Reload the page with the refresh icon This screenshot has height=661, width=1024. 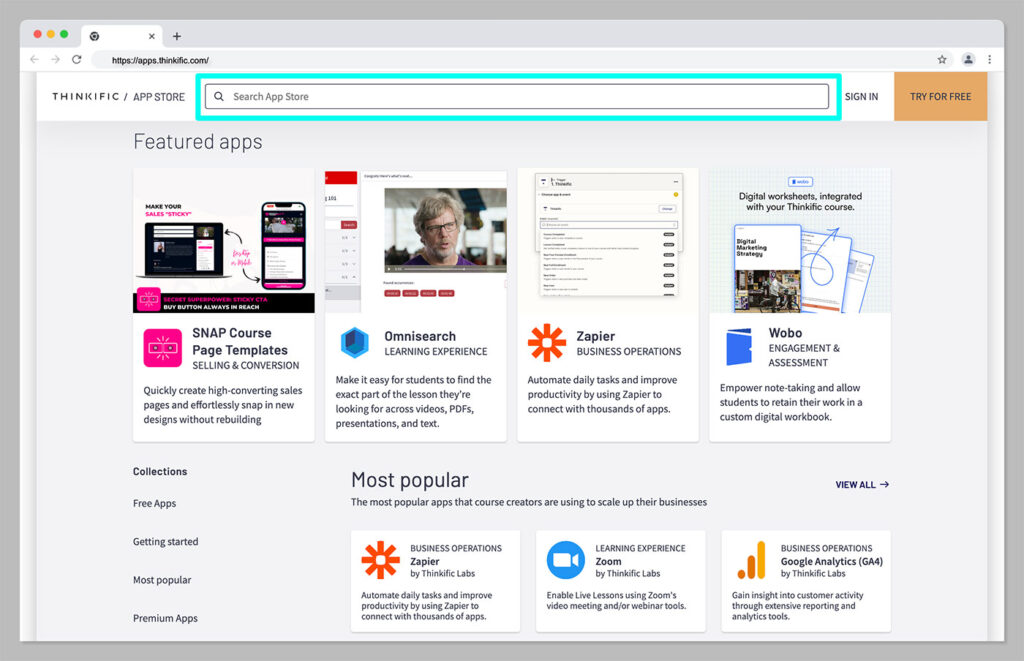click(x=76, y=59)
